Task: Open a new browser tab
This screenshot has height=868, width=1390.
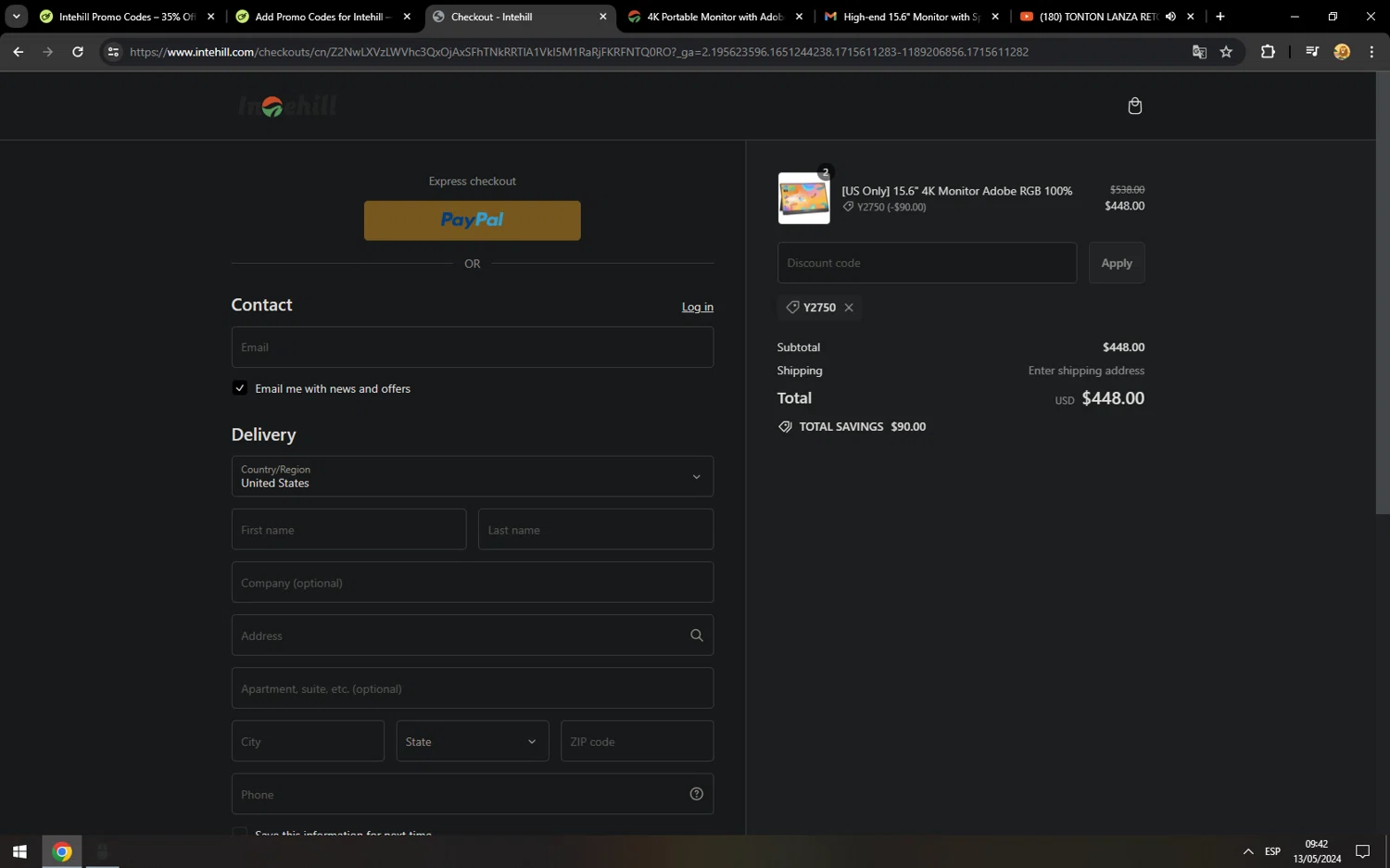Action: click(1220, 16)
